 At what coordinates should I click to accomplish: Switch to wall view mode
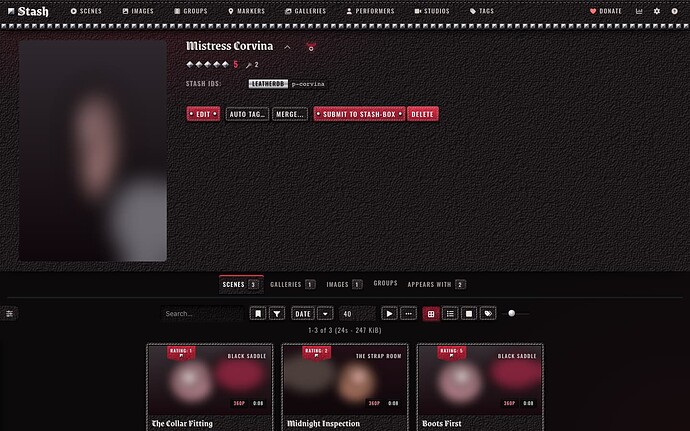469,313
